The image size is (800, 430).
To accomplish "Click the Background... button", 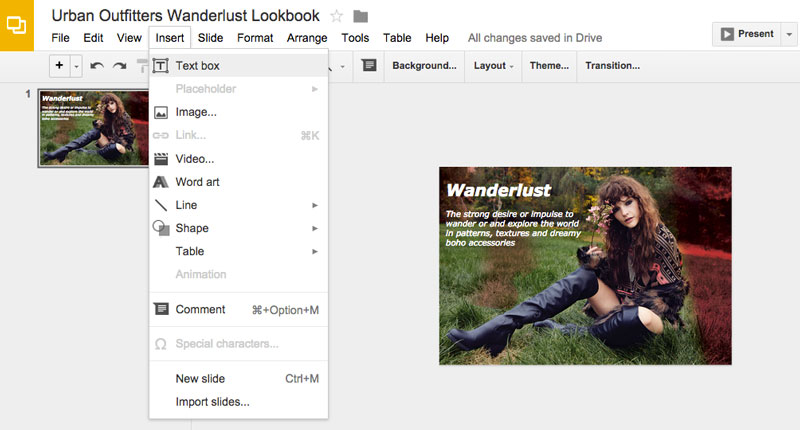I will pyautogui.click(x=424, y=66).
